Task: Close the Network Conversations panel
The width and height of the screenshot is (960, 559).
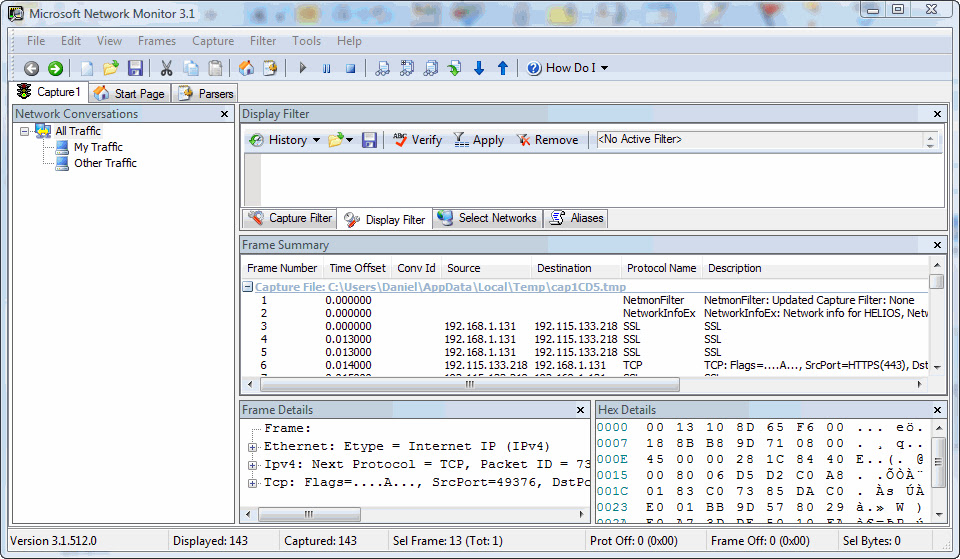Action: click(224, 114)
